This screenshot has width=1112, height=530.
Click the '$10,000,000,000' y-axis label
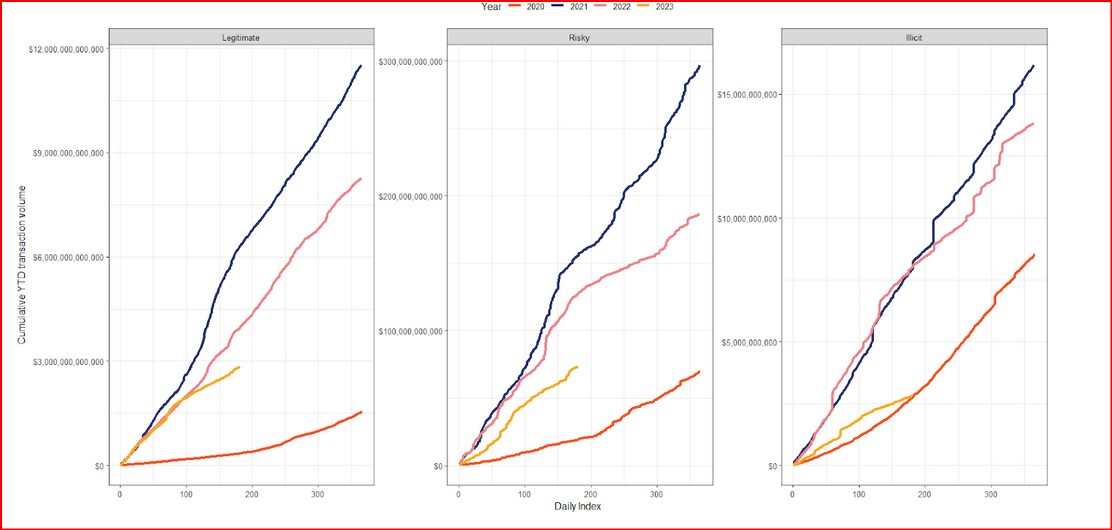[x=749, y=219]
